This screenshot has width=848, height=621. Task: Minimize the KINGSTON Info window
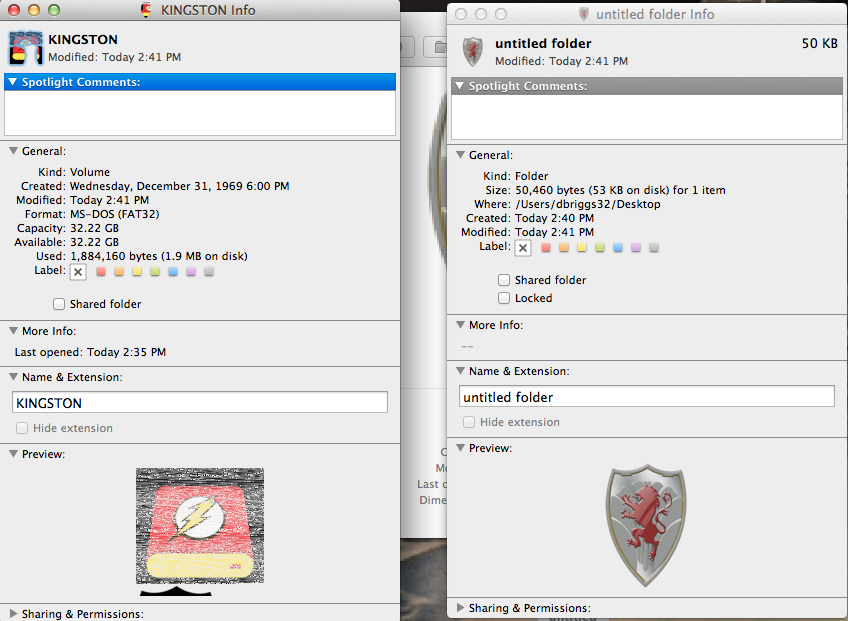pyautogui.click(x=34, y=10)
